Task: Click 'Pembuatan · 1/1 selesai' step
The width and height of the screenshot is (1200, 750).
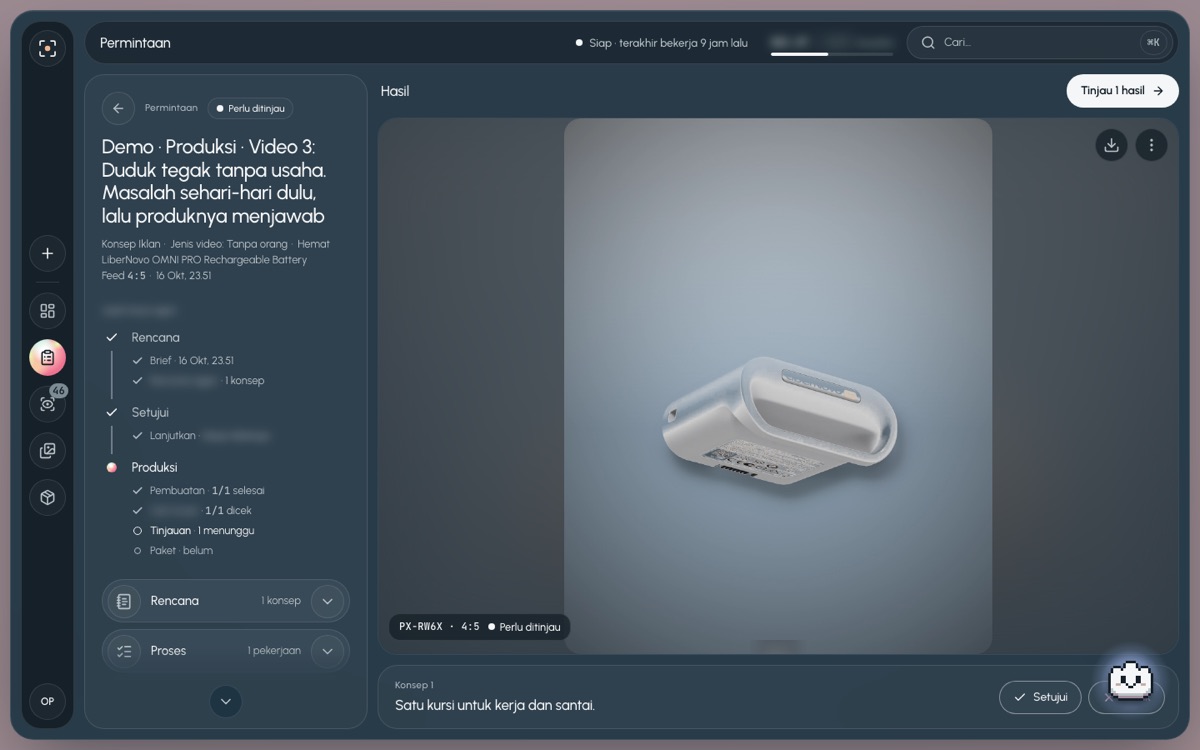Action: pos(207,491)
